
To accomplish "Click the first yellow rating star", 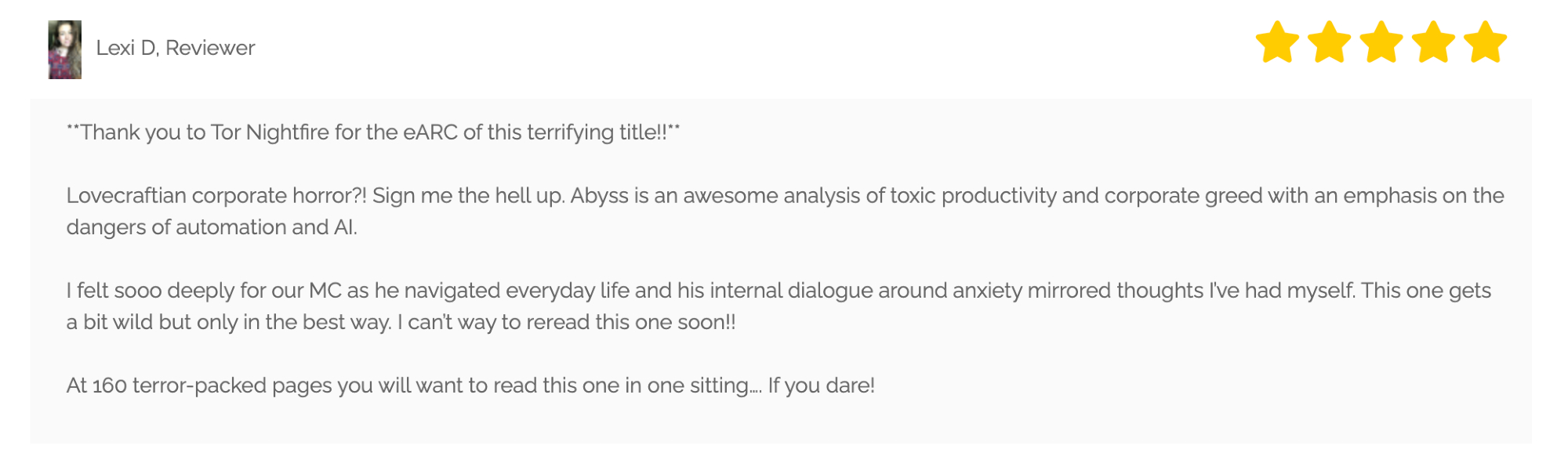I will pyautogui.click(x=1277, y=42).
